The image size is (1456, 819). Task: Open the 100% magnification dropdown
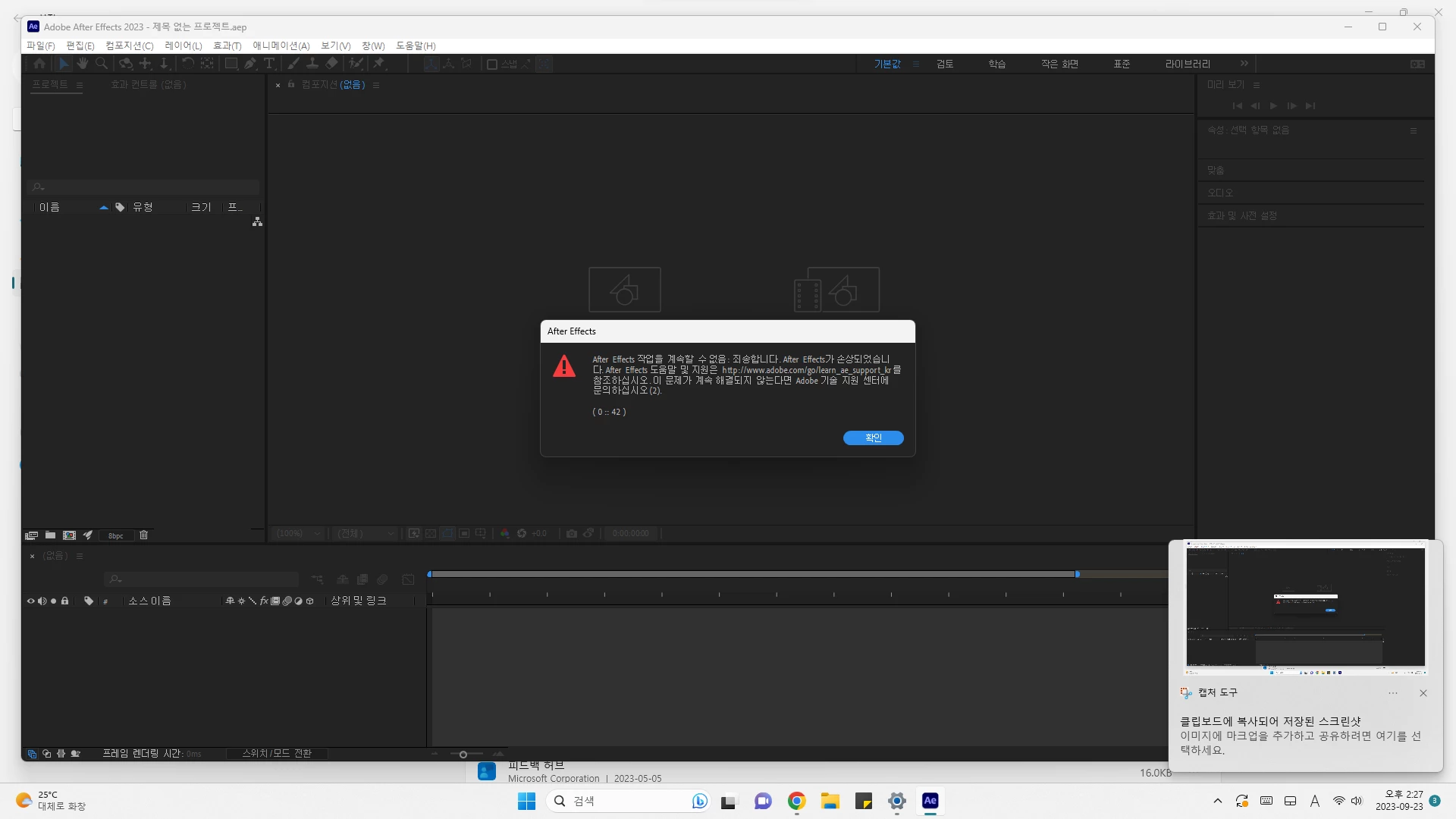tap(299, 534)
